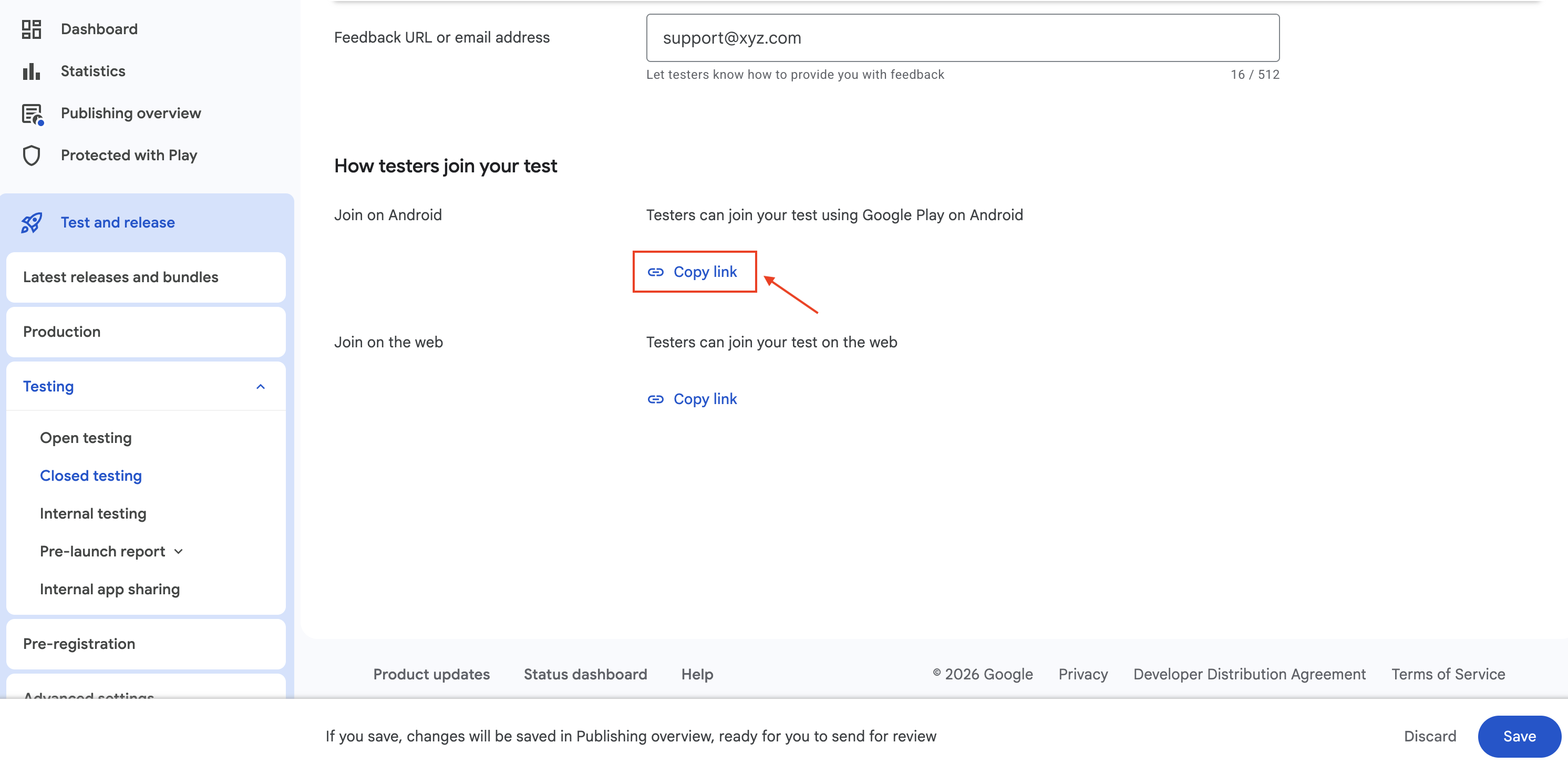Viewport: 1568px width, 764px height.
Task: Click the Protected with Play shield icon
Action: click(x=31, y=155)
